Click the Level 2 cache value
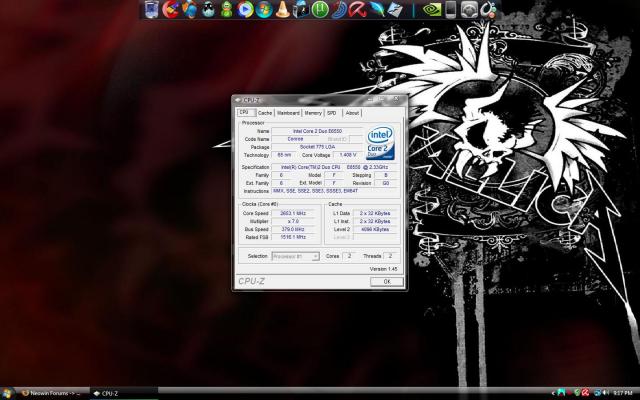Image resolution: width=640 pixels, height=400 pixels. [375, 229]
